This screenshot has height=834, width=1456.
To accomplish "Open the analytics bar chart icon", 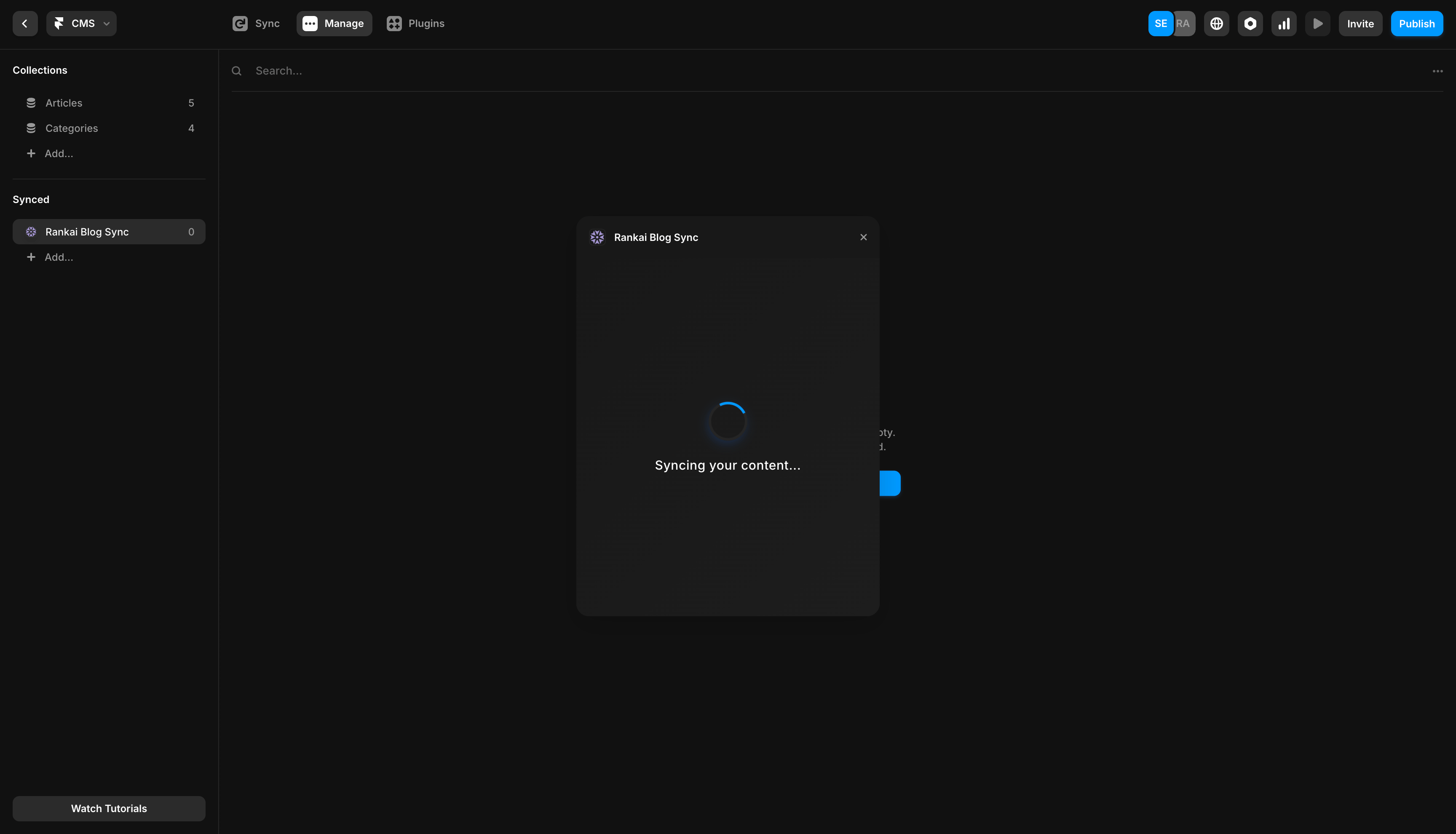I will point(1284,24).
